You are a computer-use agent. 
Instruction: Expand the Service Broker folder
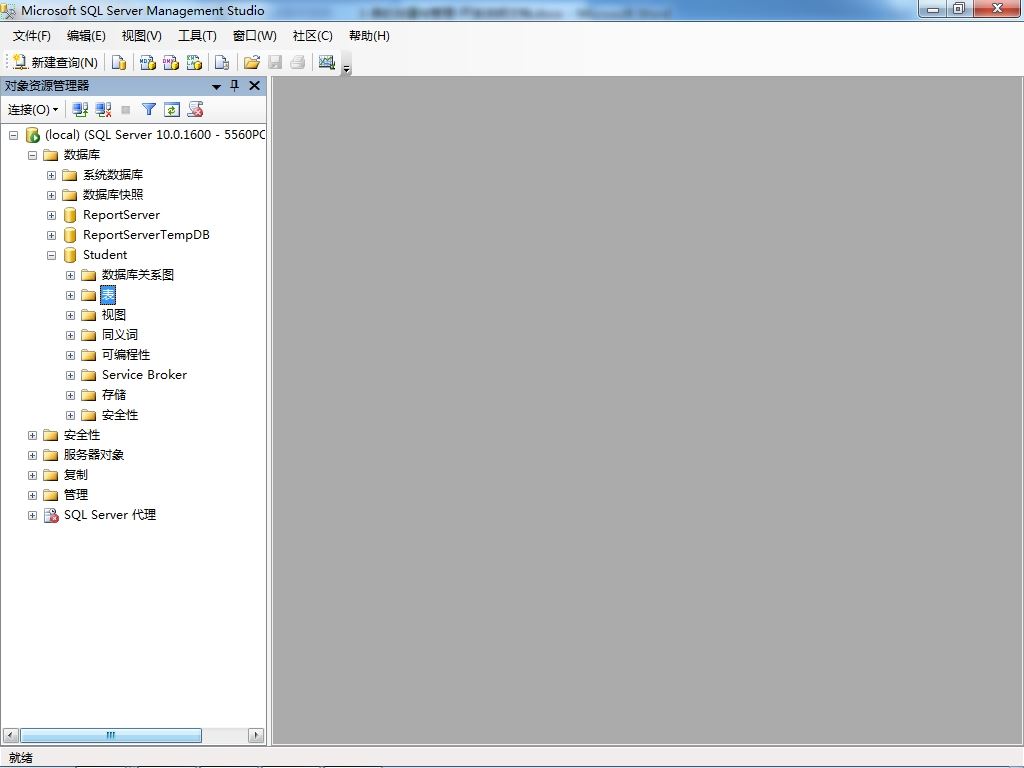70,376
